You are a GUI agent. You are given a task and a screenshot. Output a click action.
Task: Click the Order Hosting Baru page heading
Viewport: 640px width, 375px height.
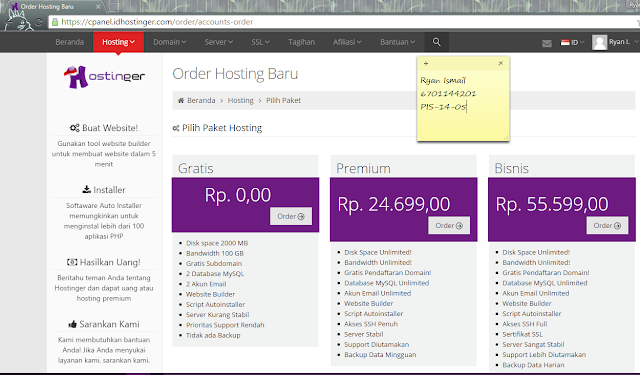coord(235,74)
